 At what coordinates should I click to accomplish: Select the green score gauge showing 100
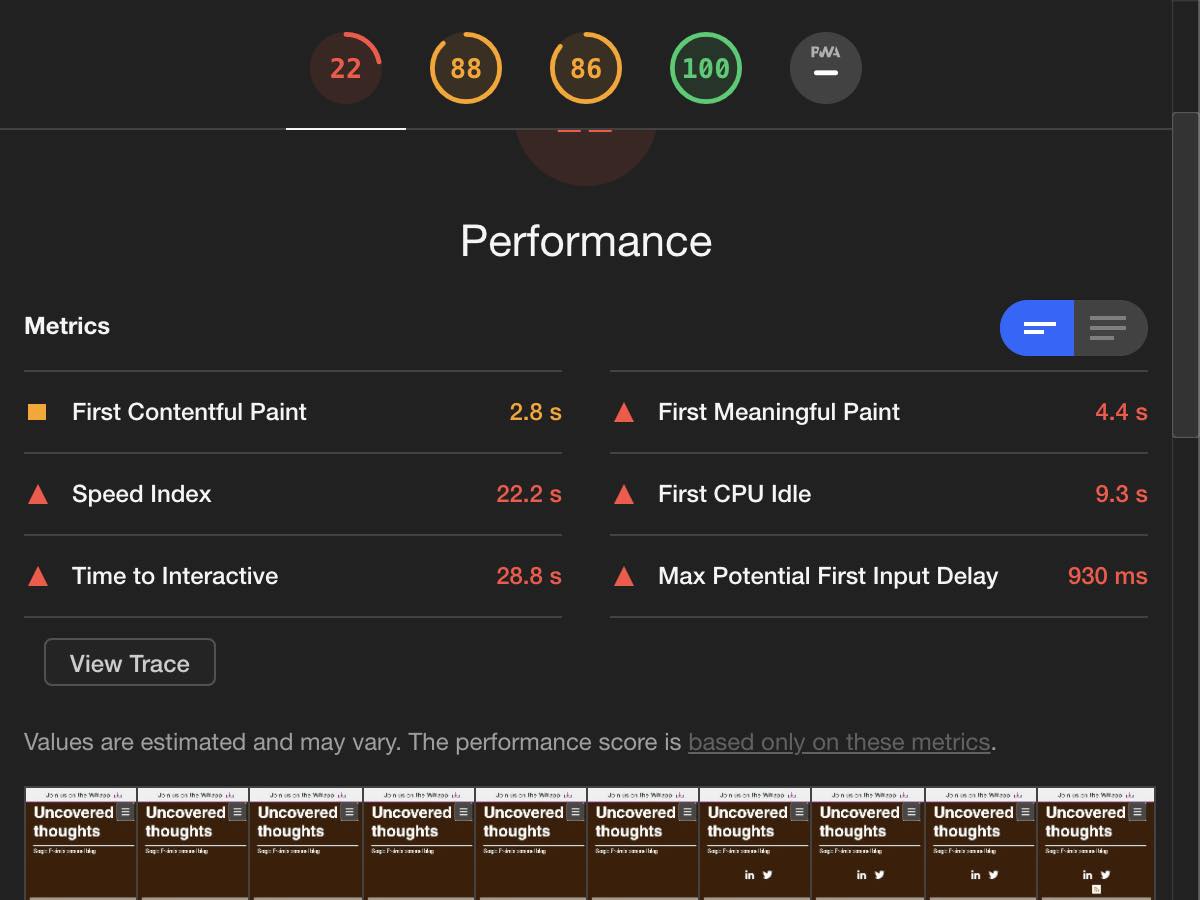click(x=706, y=68)
